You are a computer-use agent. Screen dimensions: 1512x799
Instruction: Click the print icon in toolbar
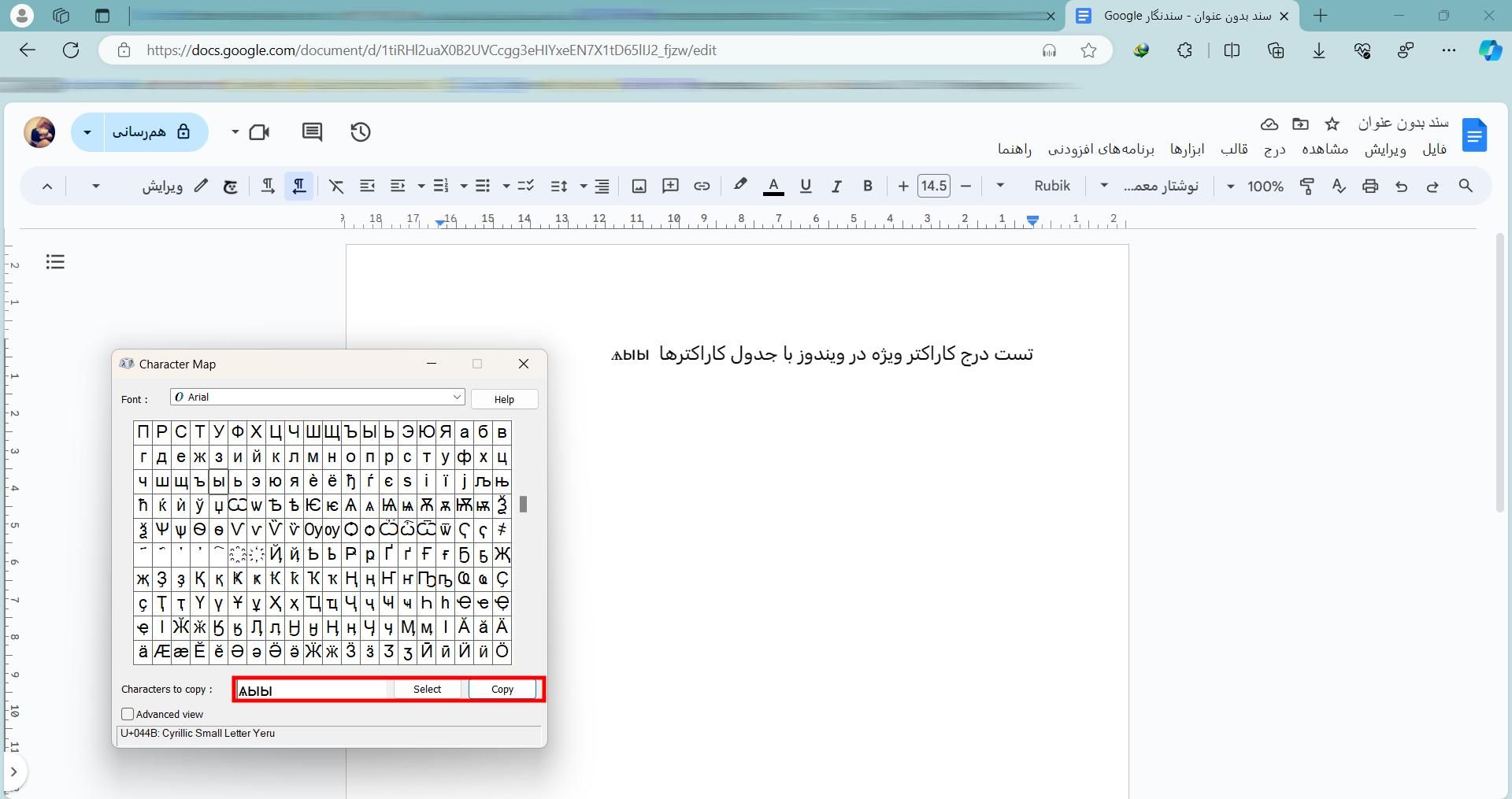coord(1370,187)
